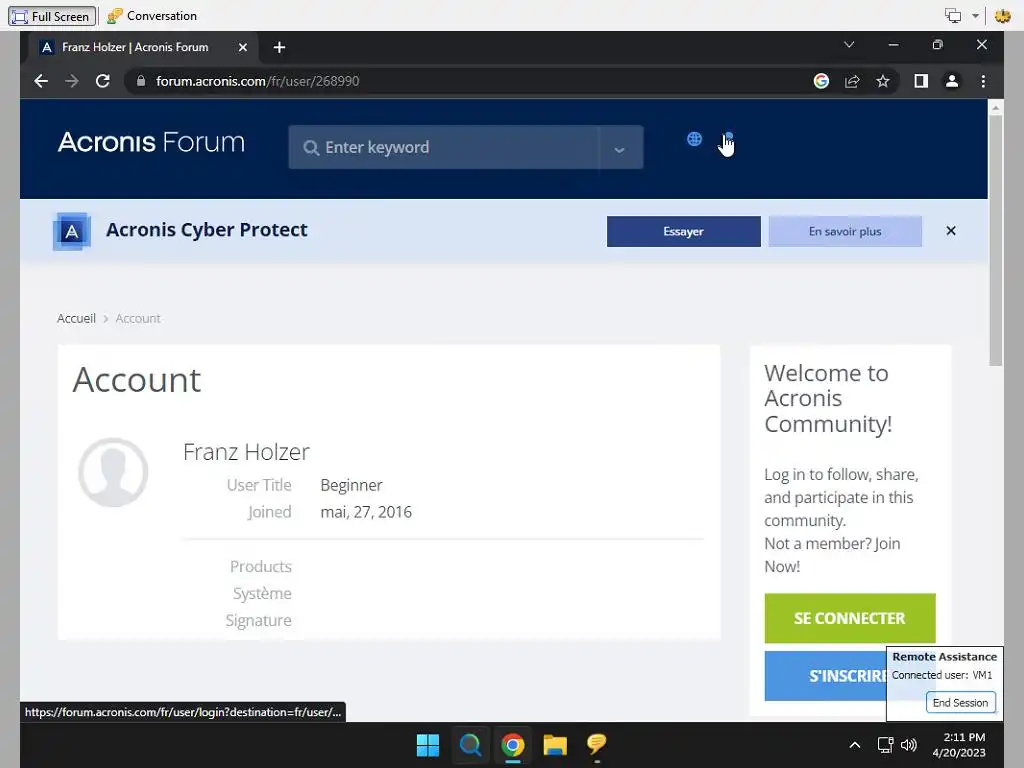
Task: Click the globe language icon in forum header
Action: [694, 139]
